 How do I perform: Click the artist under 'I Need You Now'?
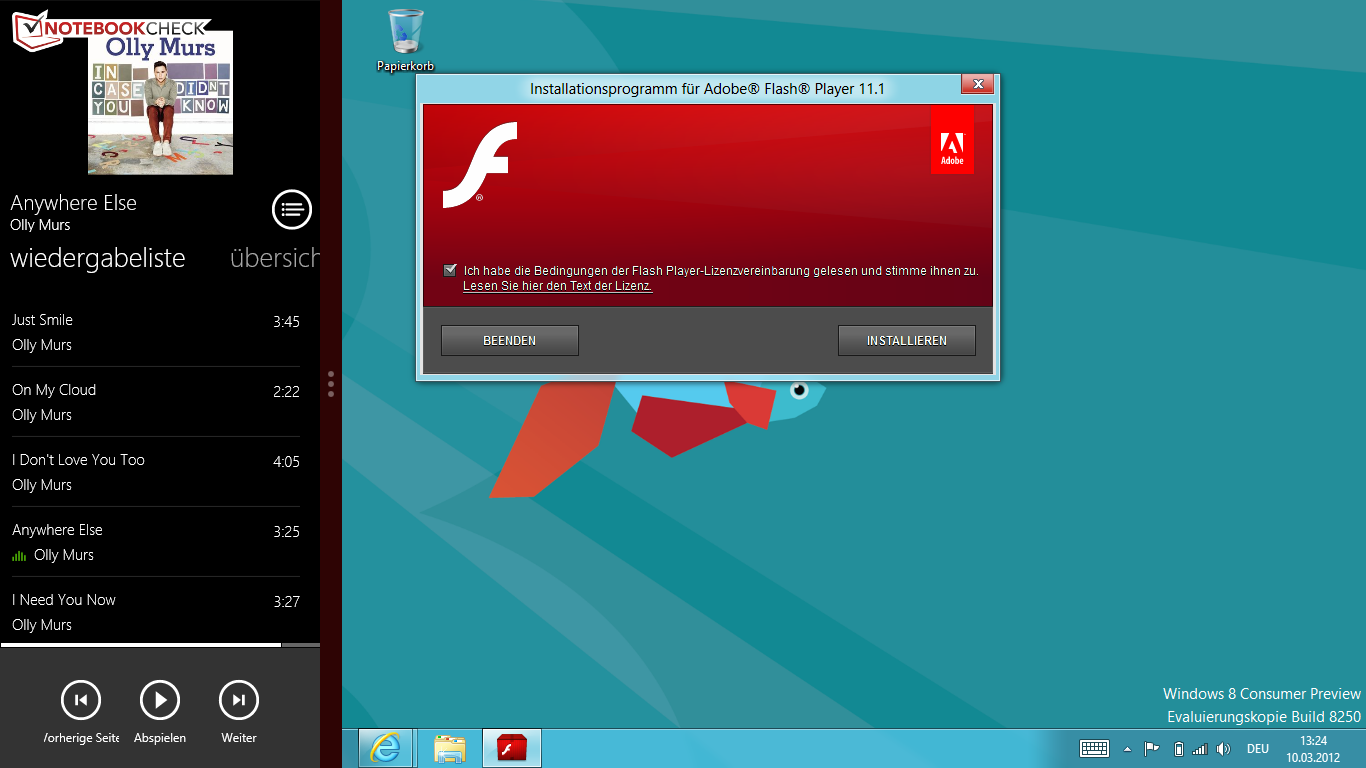42,625
